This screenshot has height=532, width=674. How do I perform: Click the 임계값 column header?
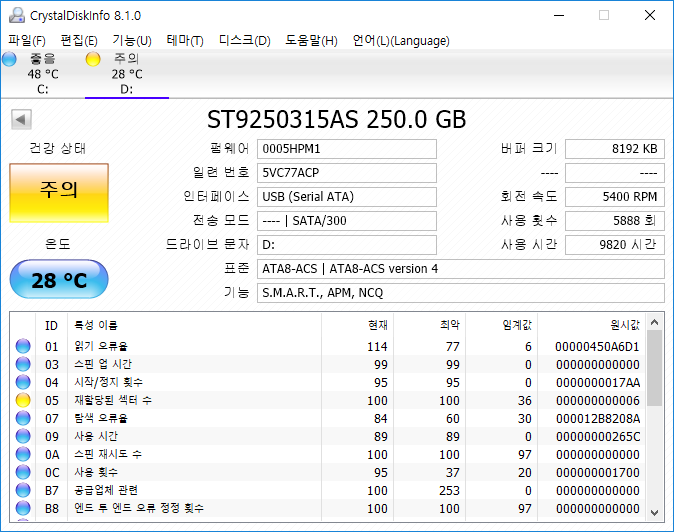501,325
